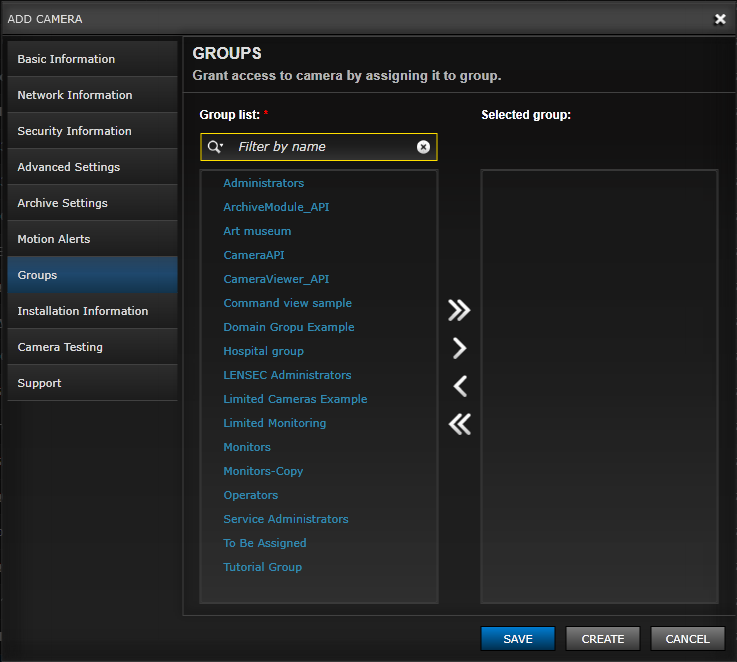Open the Basic Information tab

(x=93, y=59)
